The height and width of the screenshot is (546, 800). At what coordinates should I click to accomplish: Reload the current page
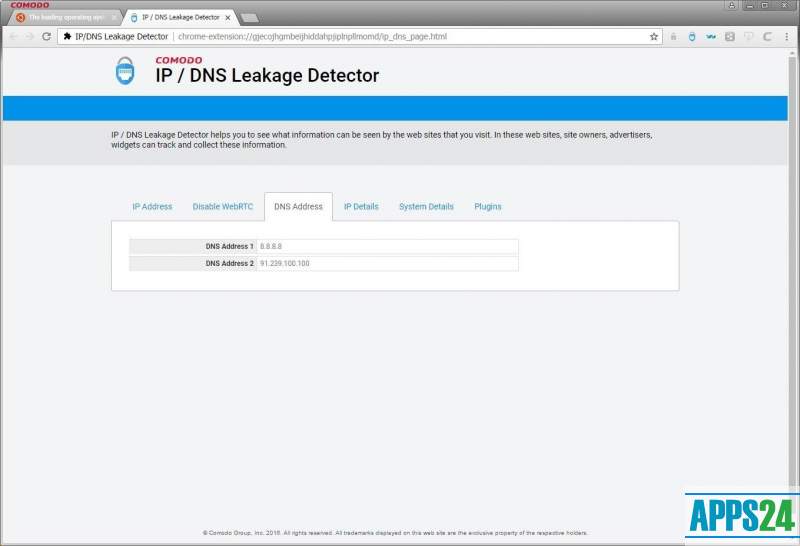(x=46, y=37)
